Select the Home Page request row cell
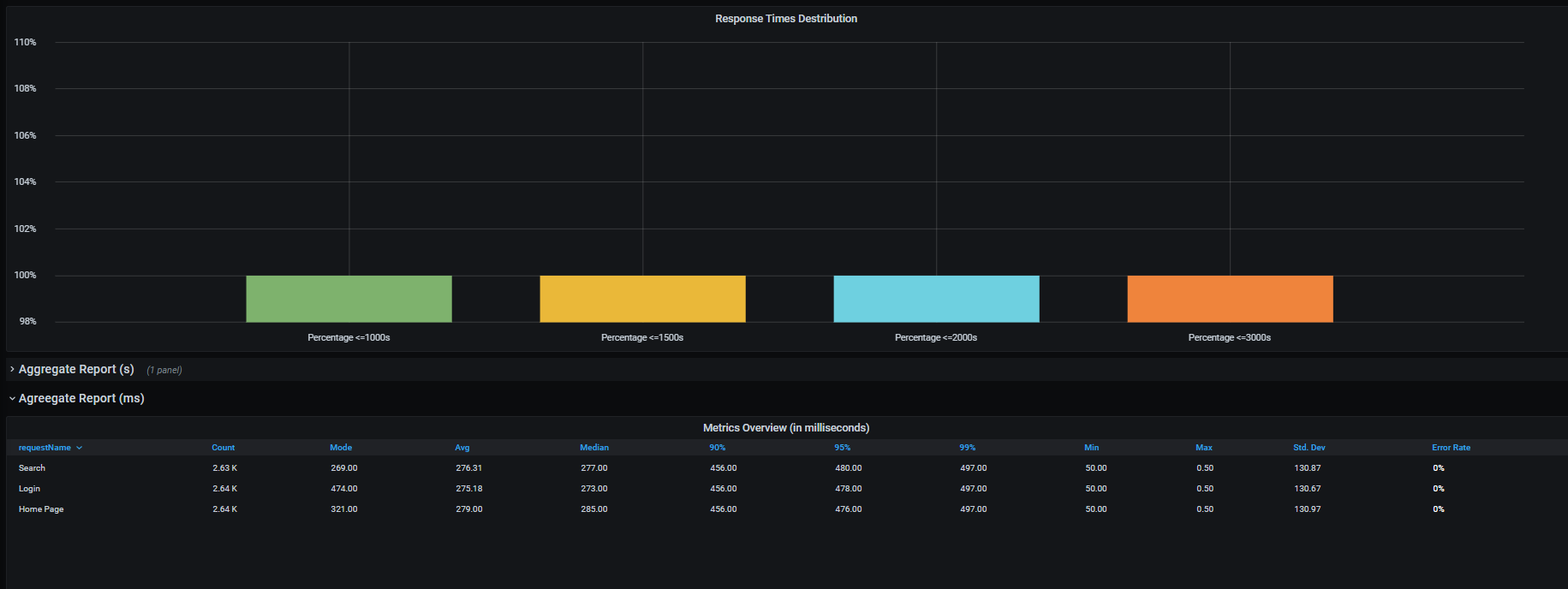Screen dimensions: 1568x589 coord(41,509)
